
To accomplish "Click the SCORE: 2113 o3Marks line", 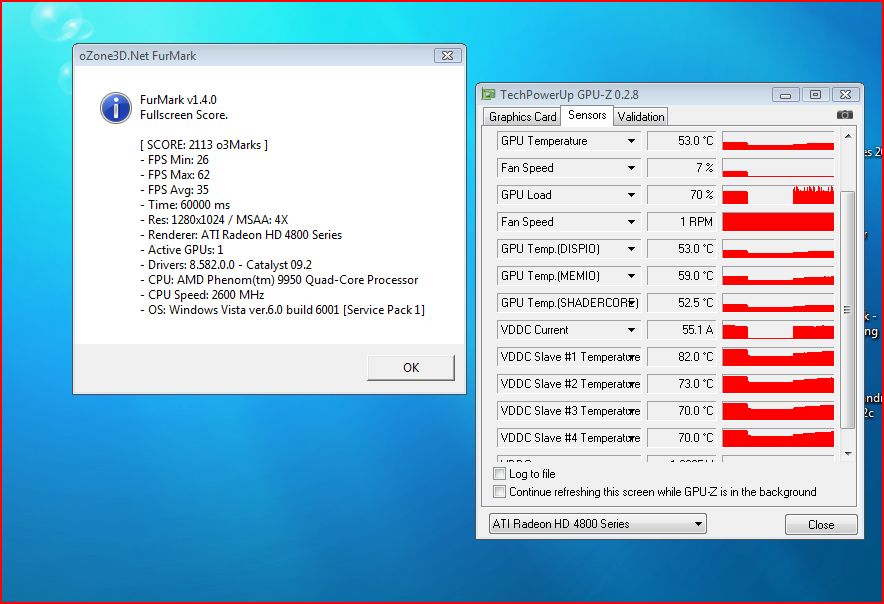I will [x=204, y=145].
